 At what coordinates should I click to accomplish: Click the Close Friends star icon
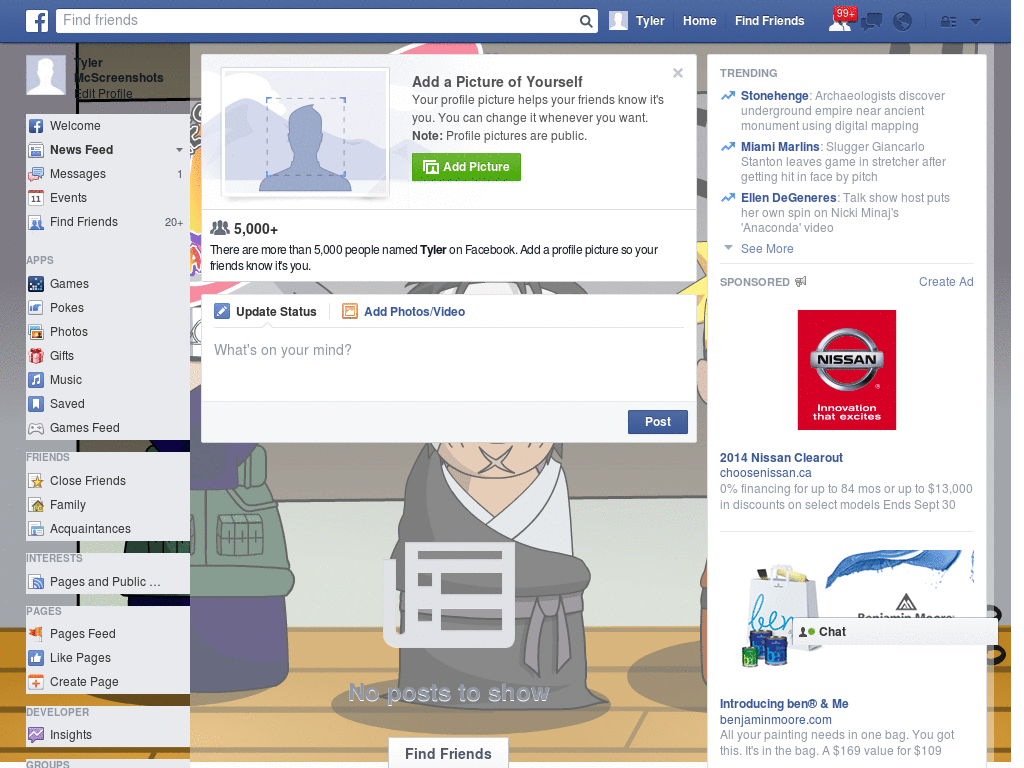[36, 481]
